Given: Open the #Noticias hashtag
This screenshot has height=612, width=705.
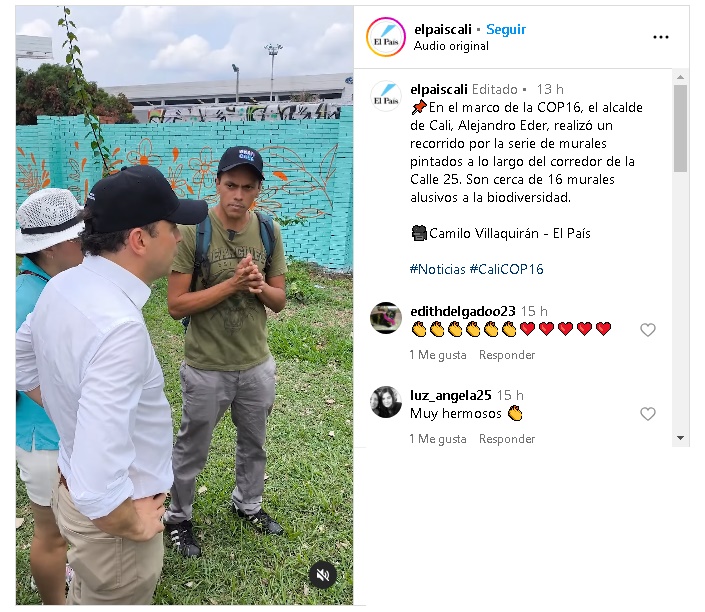Looking at the screenshot, I should [x=437, y=269].
